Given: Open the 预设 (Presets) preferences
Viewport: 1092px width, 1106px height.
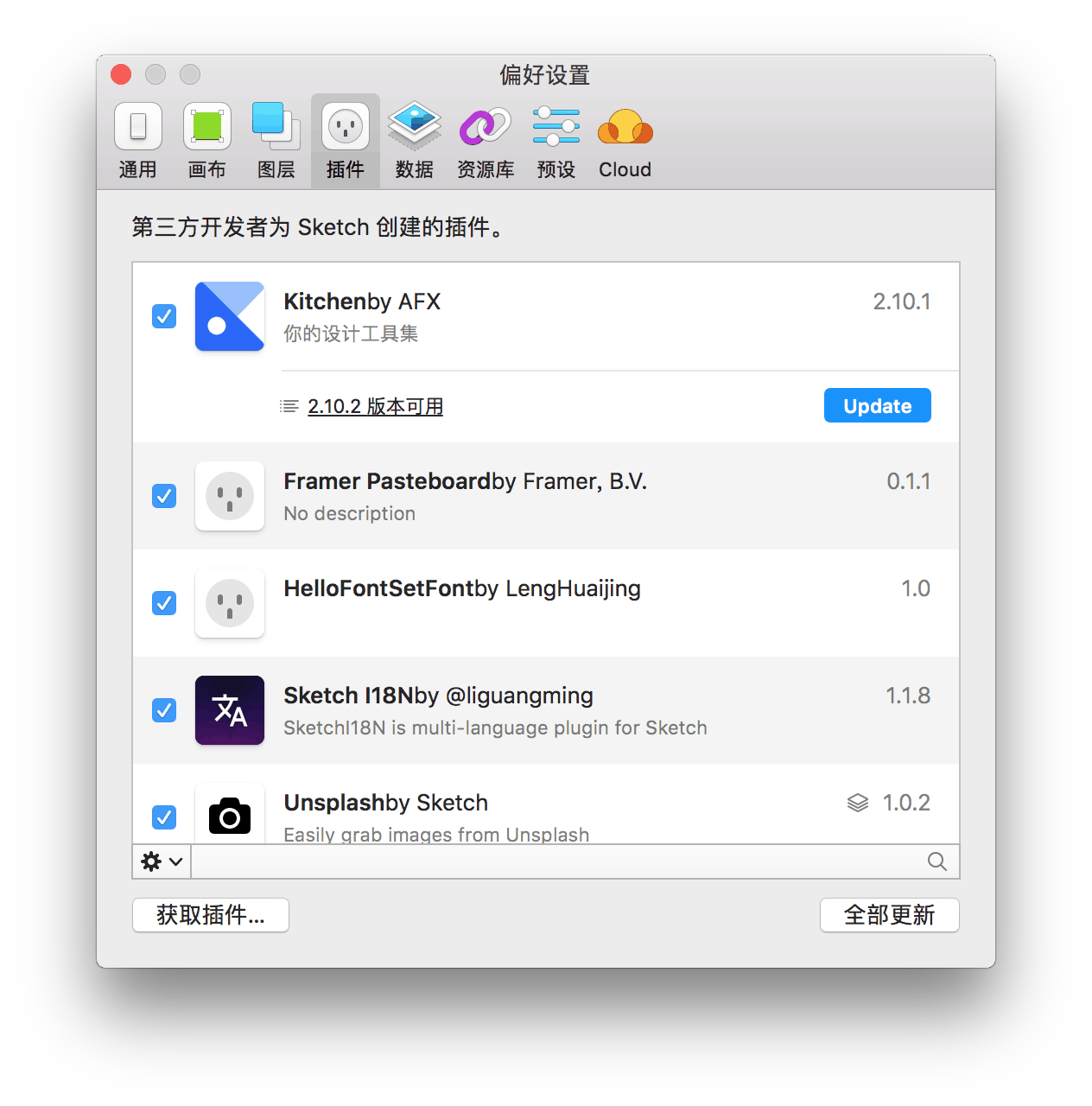Looking at the screenshot, I should [556, 140].
